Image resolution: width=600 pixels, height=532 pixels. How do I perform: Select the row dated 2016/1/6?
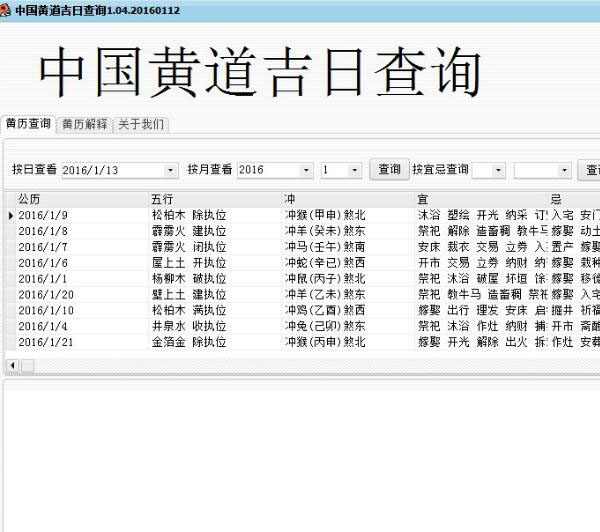302,263
